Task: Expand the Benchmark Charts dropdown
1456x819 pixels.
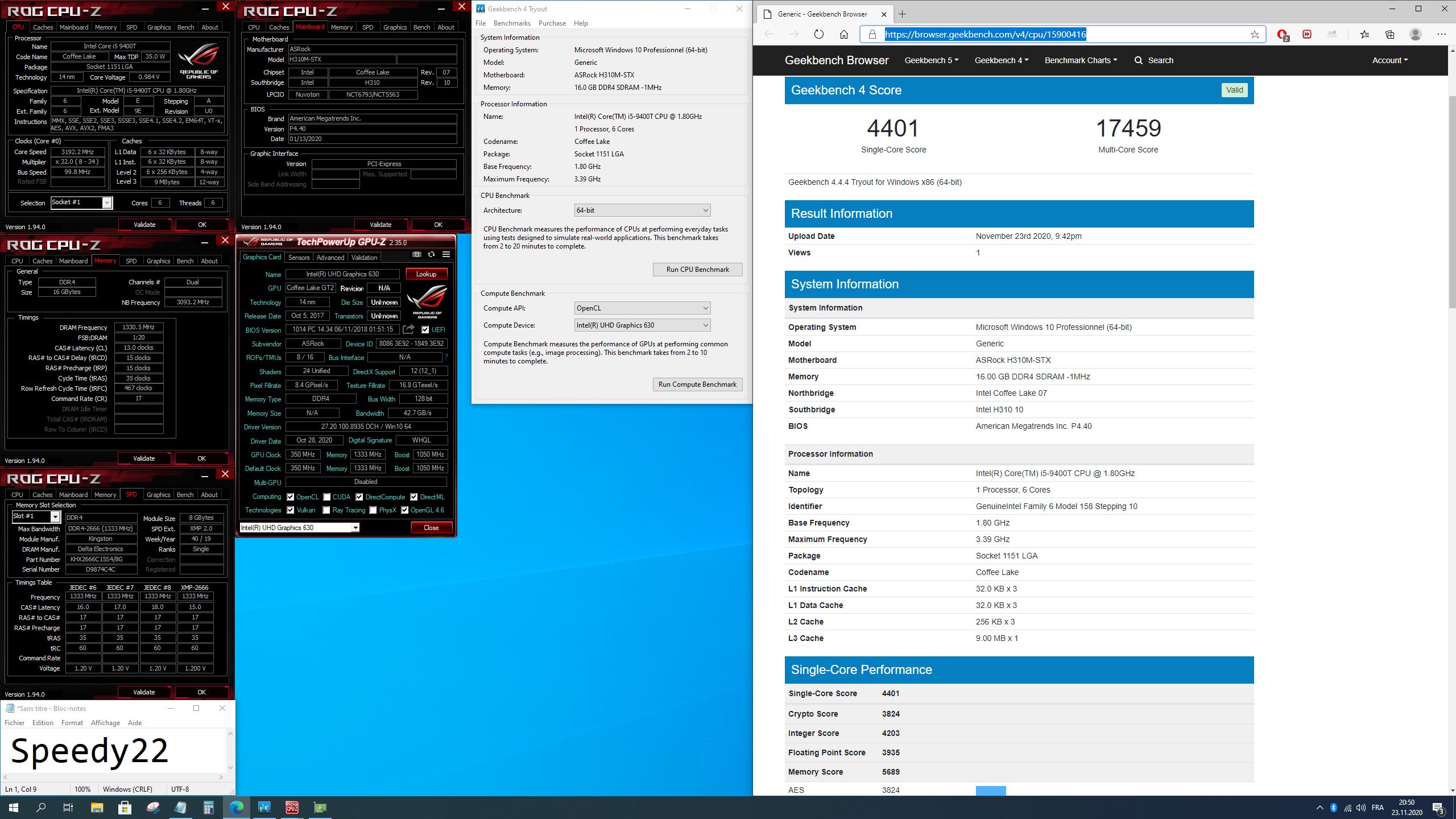Action: coord(1081,60)
